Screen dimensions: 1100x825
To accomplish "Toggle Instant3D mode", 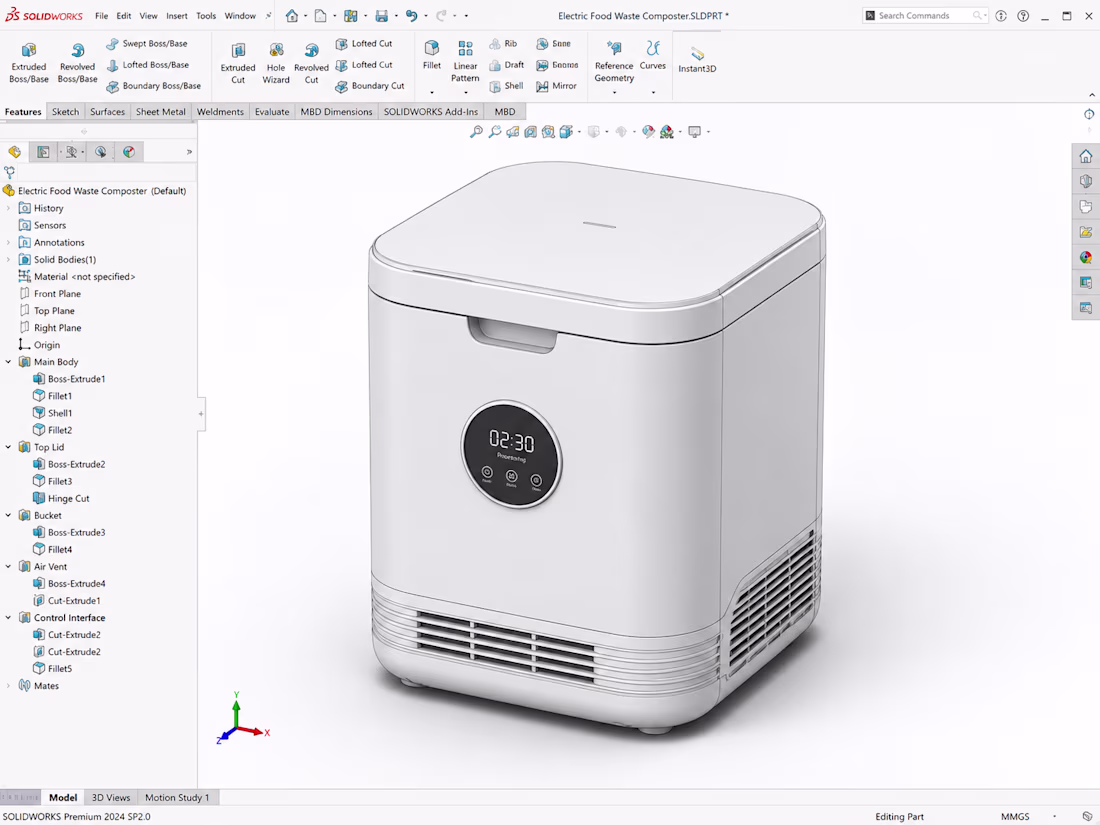I will coord(697,60).
